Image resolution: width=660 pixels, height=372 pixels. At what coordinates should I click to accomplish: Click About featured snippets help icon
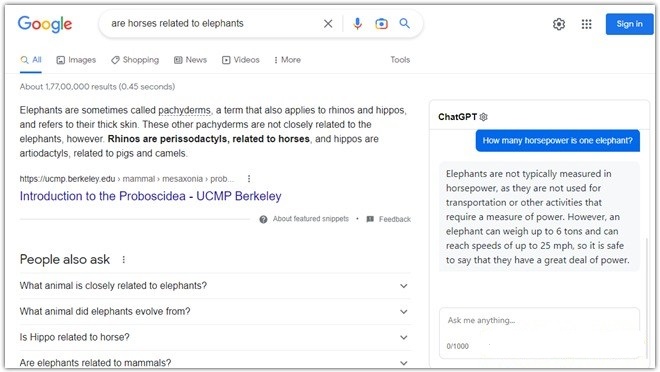point(263,219)
